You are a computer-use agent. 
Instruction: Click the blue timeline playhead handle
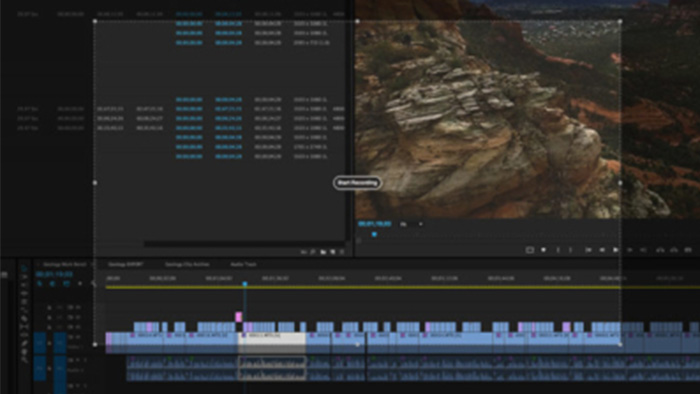(x=245, y=284)
